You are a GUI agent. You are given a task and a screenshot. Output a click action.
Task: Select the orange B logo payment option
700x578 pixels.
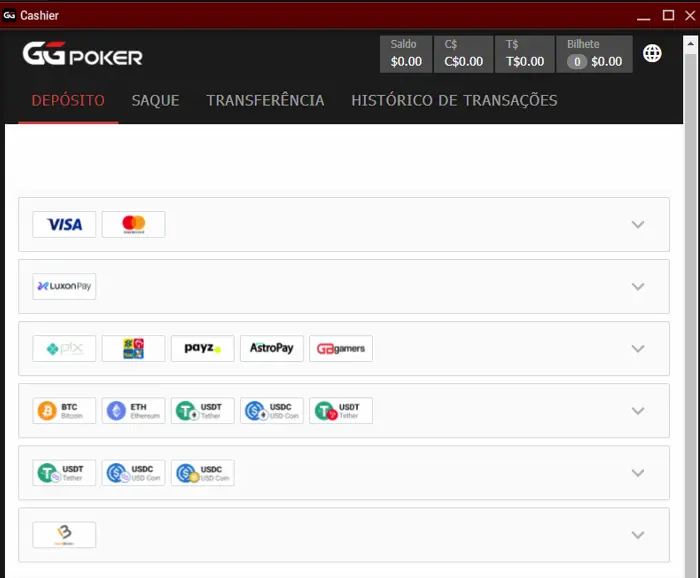[x=64, y=535]
